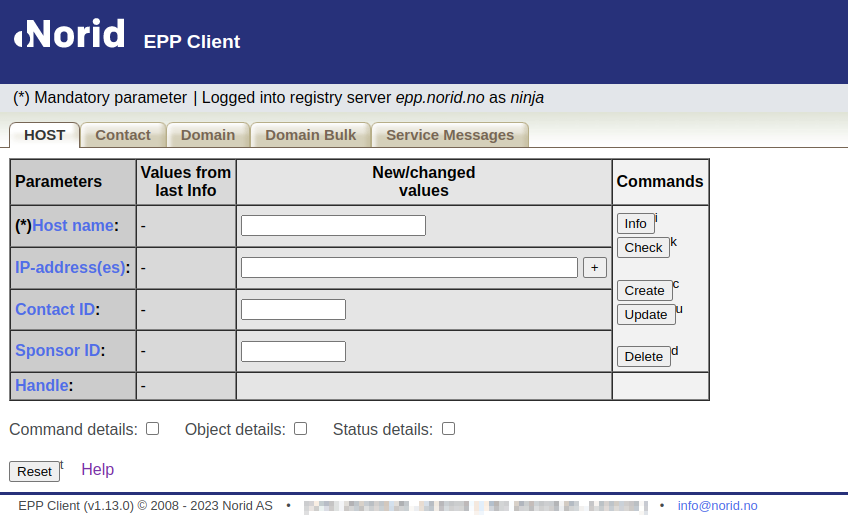Click the Create command button
This screenshot has width=848, height=522.
(644, 290)
